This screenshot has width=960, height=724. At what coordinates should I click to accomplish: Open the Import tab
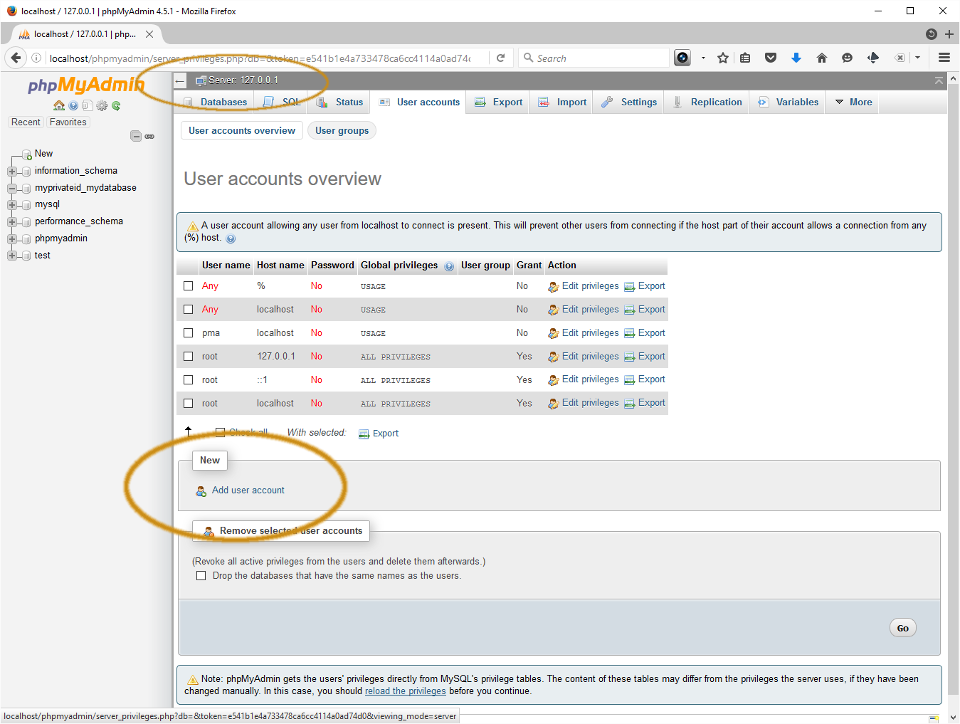click(x=563, y=102)
